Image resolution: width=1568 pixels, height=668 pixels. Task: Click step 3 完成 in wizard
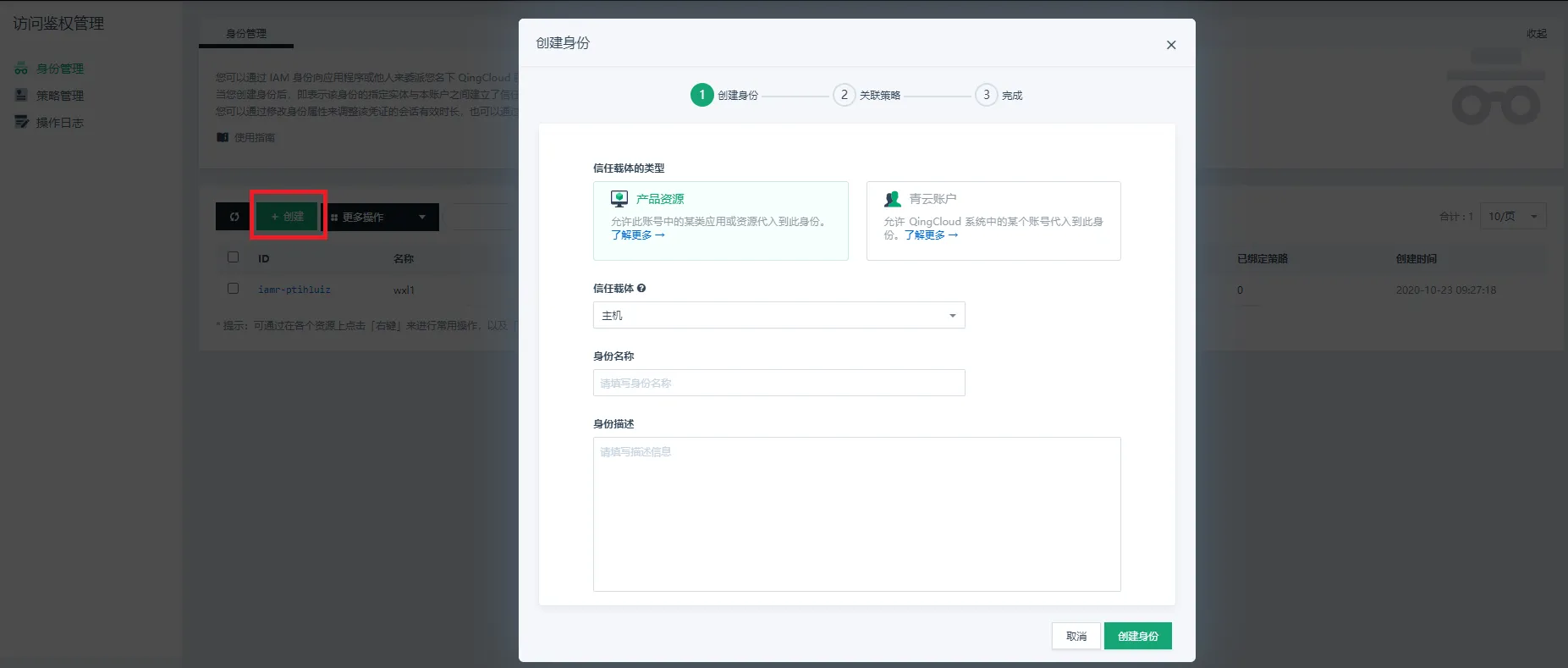(x=999, y=95)
